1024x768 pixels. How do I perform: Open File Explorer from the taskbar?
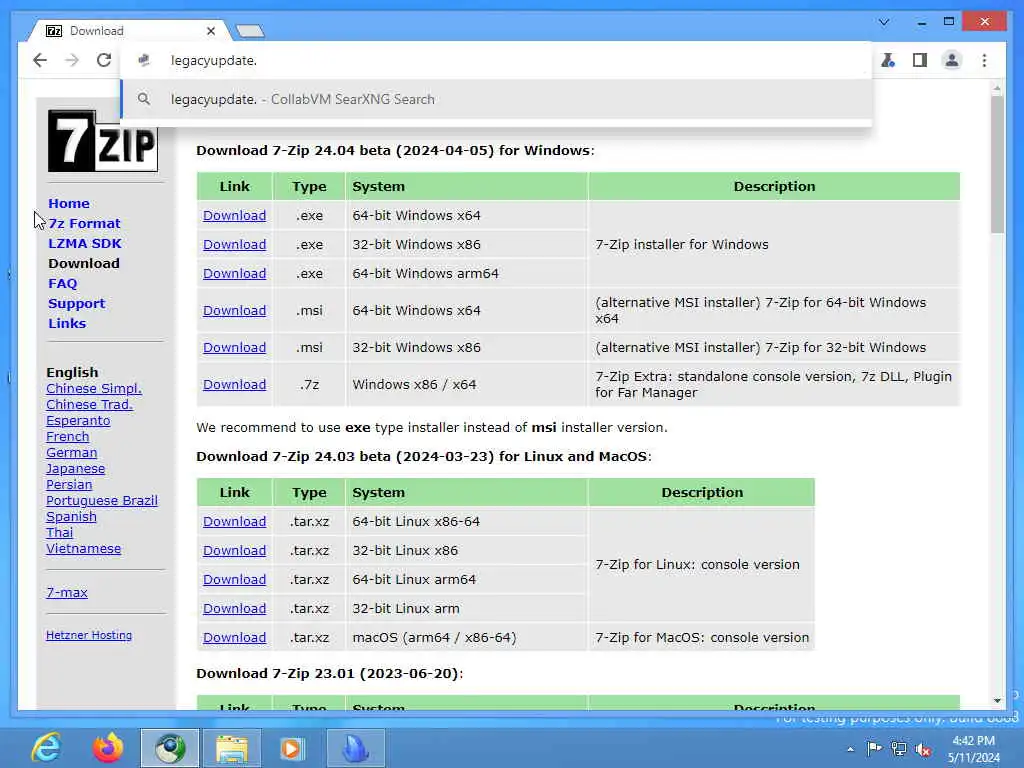(x=232, y=748)
